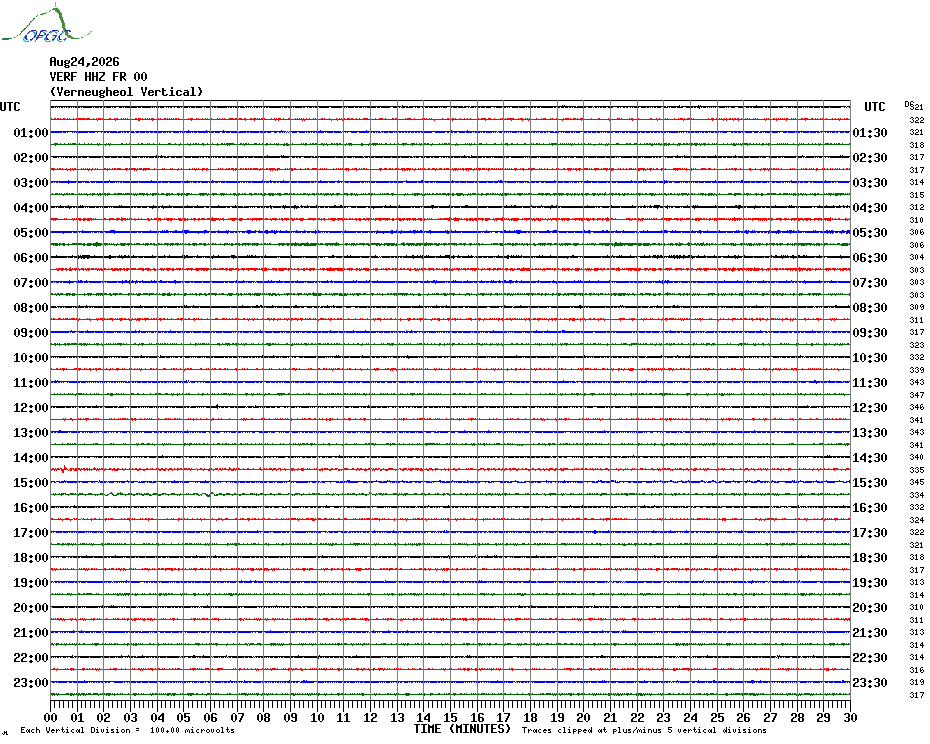Click the 12:00 UTC row label
930x744 pixels.
point(31,408)
